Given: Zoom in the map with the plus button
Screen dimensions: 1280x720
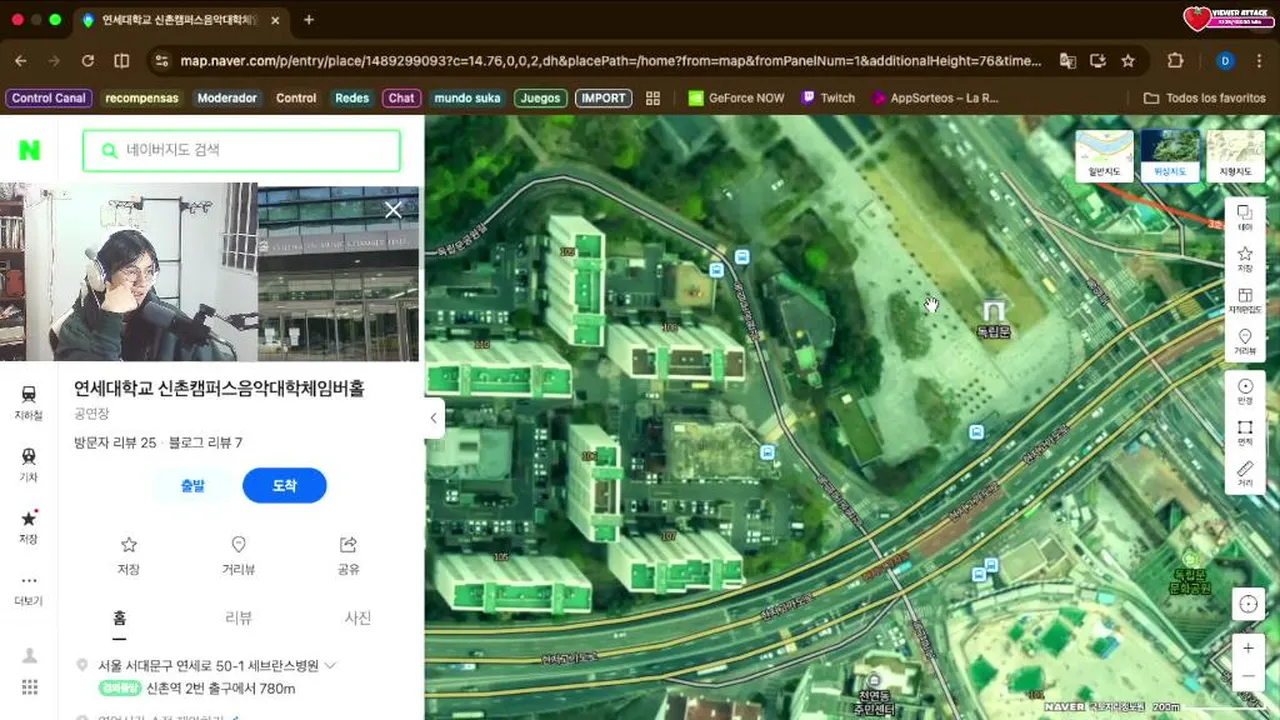Looking at the screenshot, I should pos(1248,648).
